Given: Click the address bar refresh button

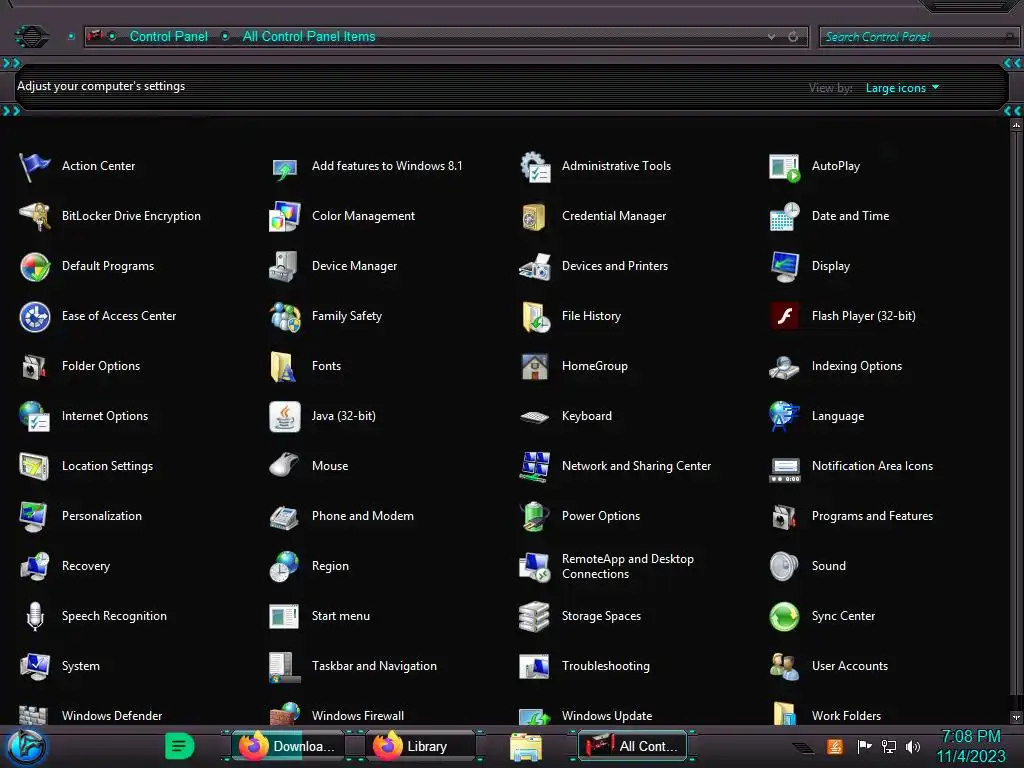Looking at the screenshot, I should pos(793,37).
